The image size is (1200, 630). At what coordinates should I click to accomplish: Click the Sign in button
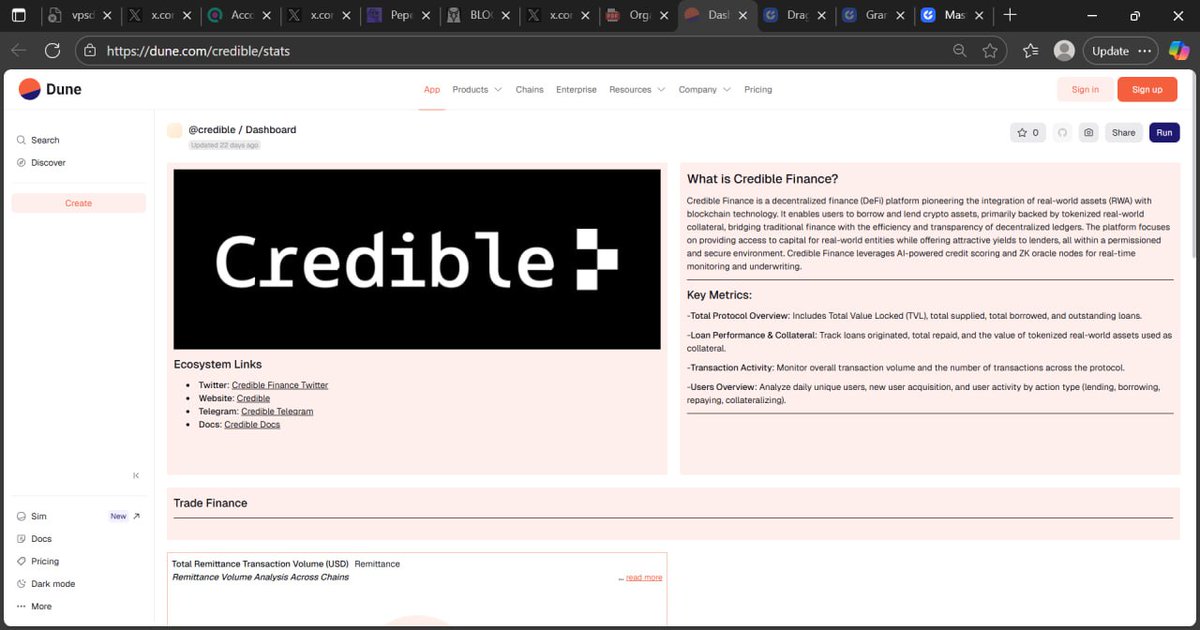[1085, 89]
